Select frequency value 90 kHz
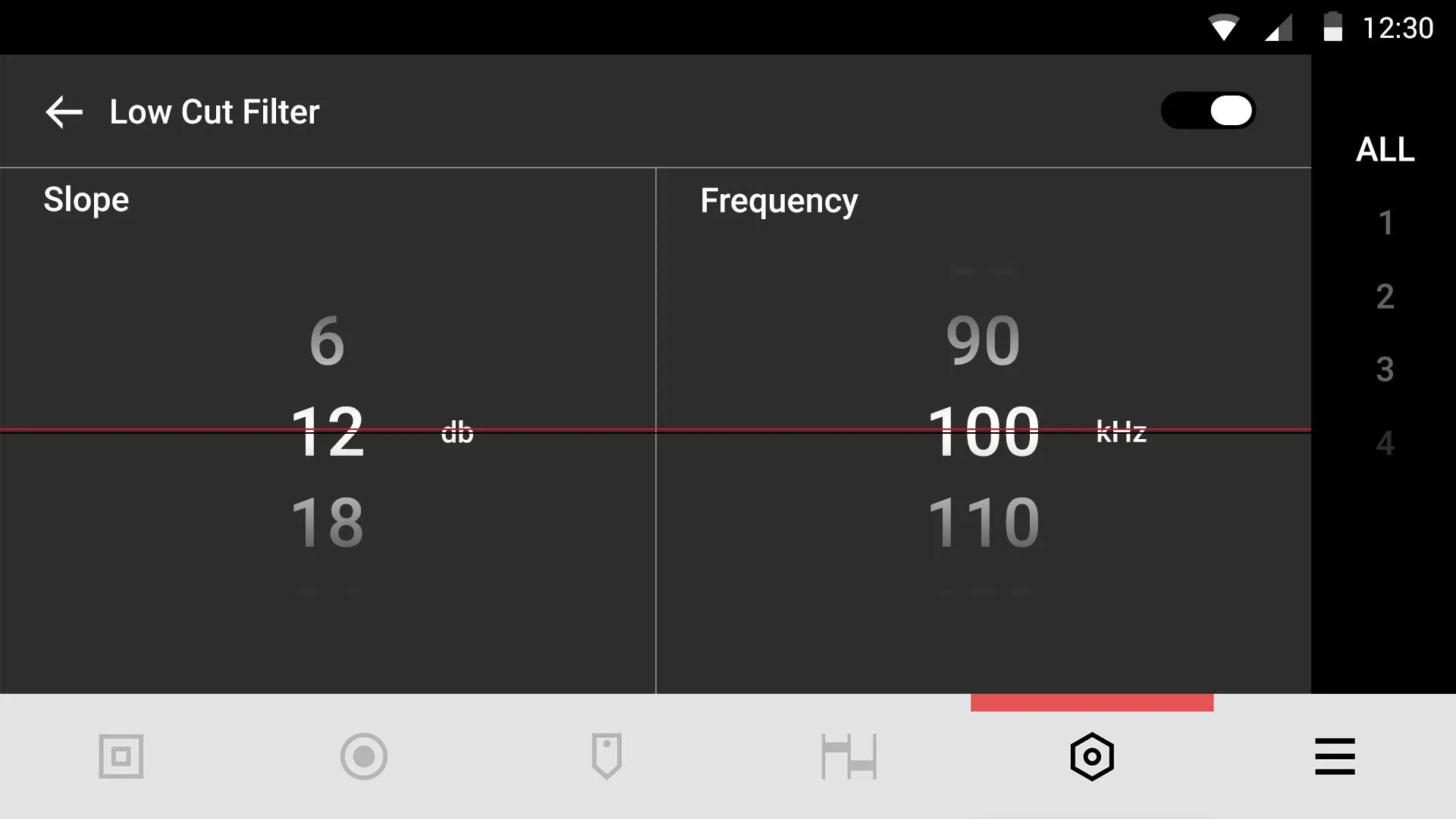1456x819 pixels. click(983, 340)
